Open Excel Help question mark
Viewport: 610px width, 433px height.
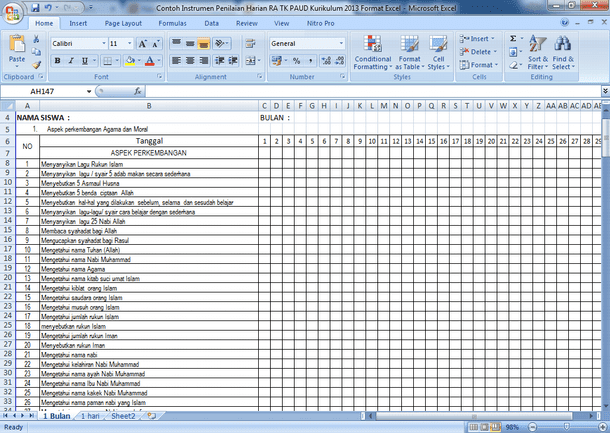click(x=565, y=23)
